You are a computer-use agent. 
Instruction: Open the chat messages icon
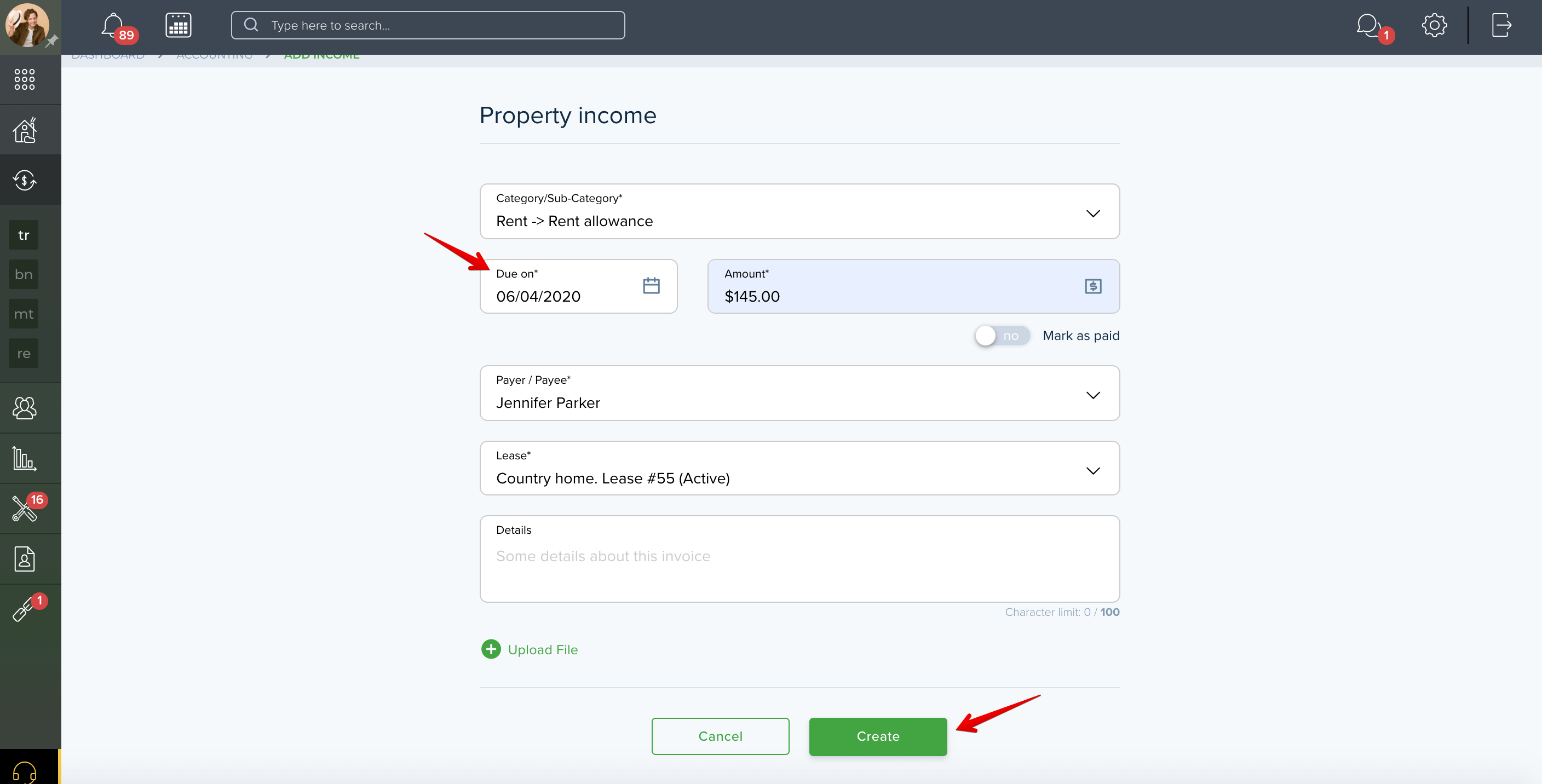(1370, 26)
